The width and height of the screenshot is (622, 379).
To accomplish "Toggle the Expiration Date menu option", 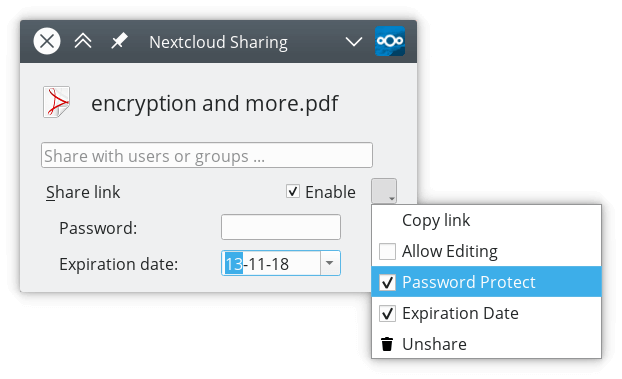I will [486, 313].
